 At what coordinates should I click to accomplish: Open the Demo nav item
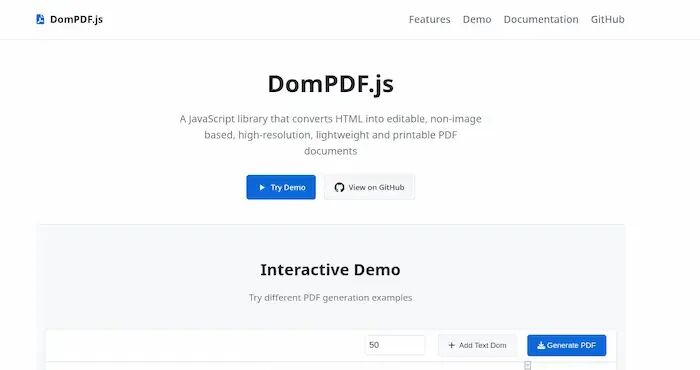point(477,20)
